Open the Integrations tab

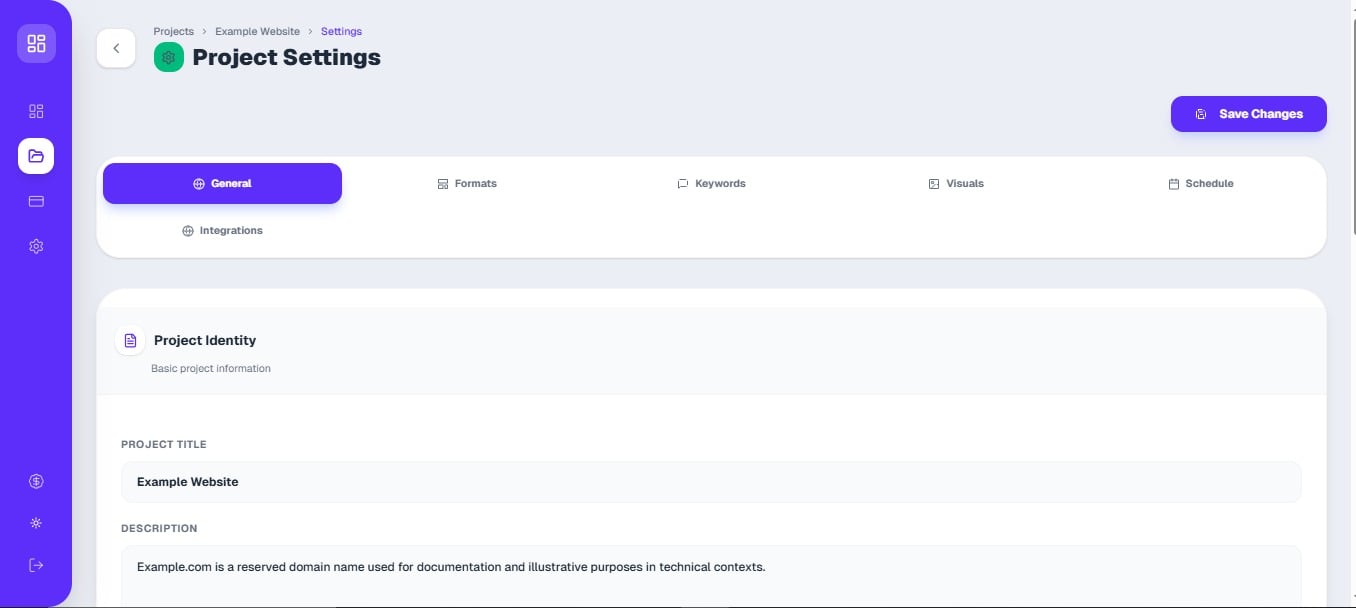(222, 231)
